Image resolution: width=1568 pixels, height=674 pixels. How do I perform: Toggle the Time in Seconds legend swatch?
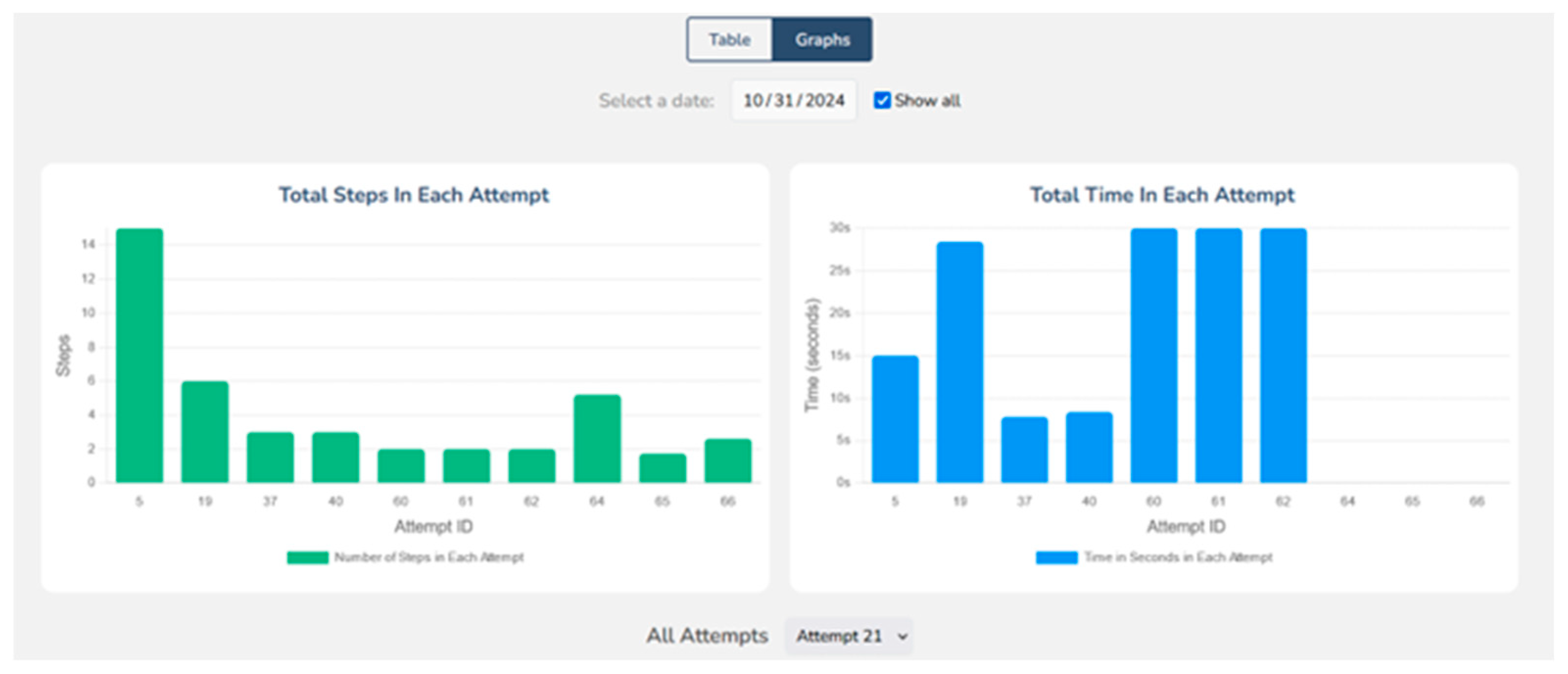click(x=1057, y=557)
